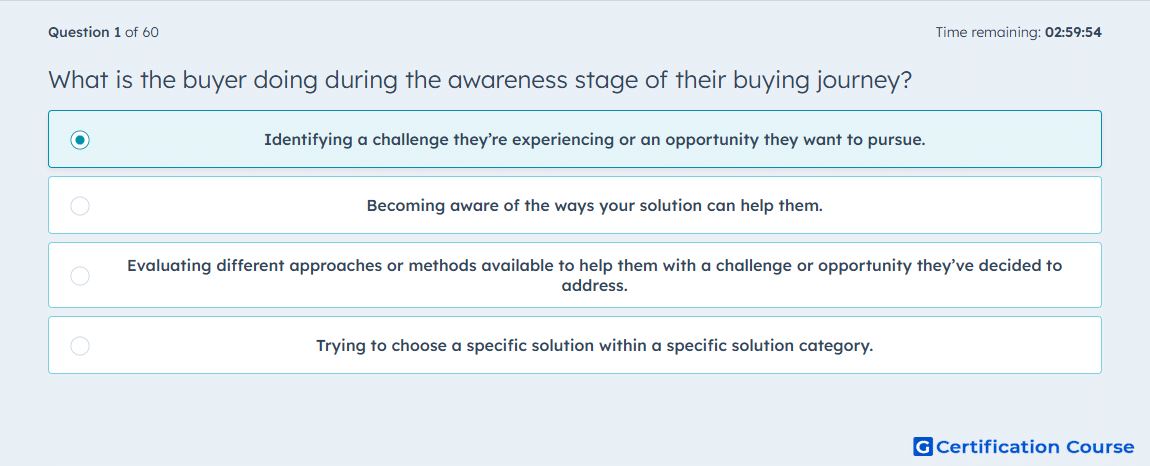The height and width of the screenshot is (466, 1150).
Task: Click the 'Becoming aware of the ways your solution' text
Action: click(x=594, y=205)
